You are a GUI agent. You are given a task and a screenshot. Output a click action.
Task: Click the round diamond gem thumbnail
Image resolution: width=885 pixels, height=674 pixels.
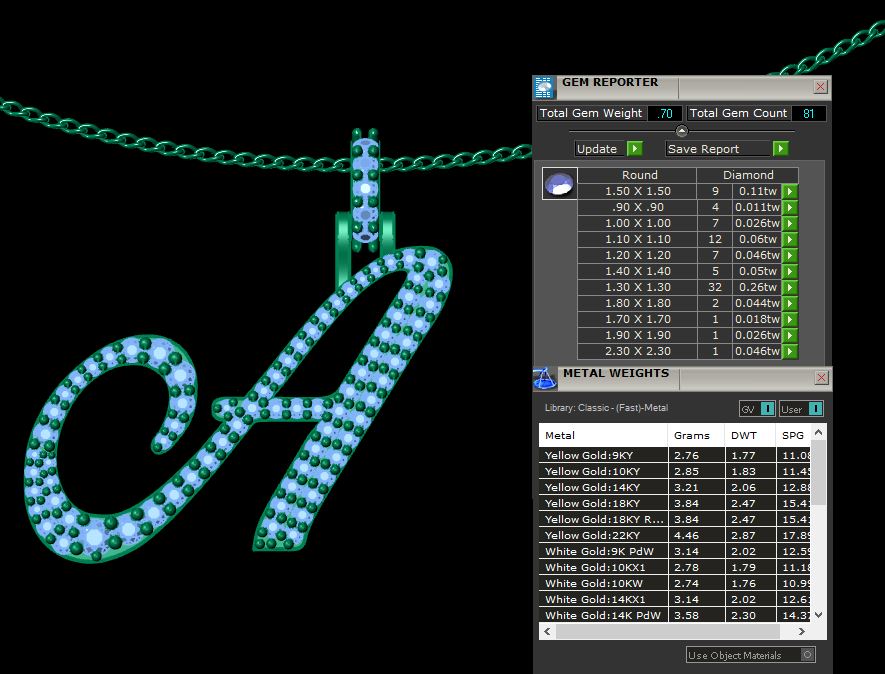point(559,183)
